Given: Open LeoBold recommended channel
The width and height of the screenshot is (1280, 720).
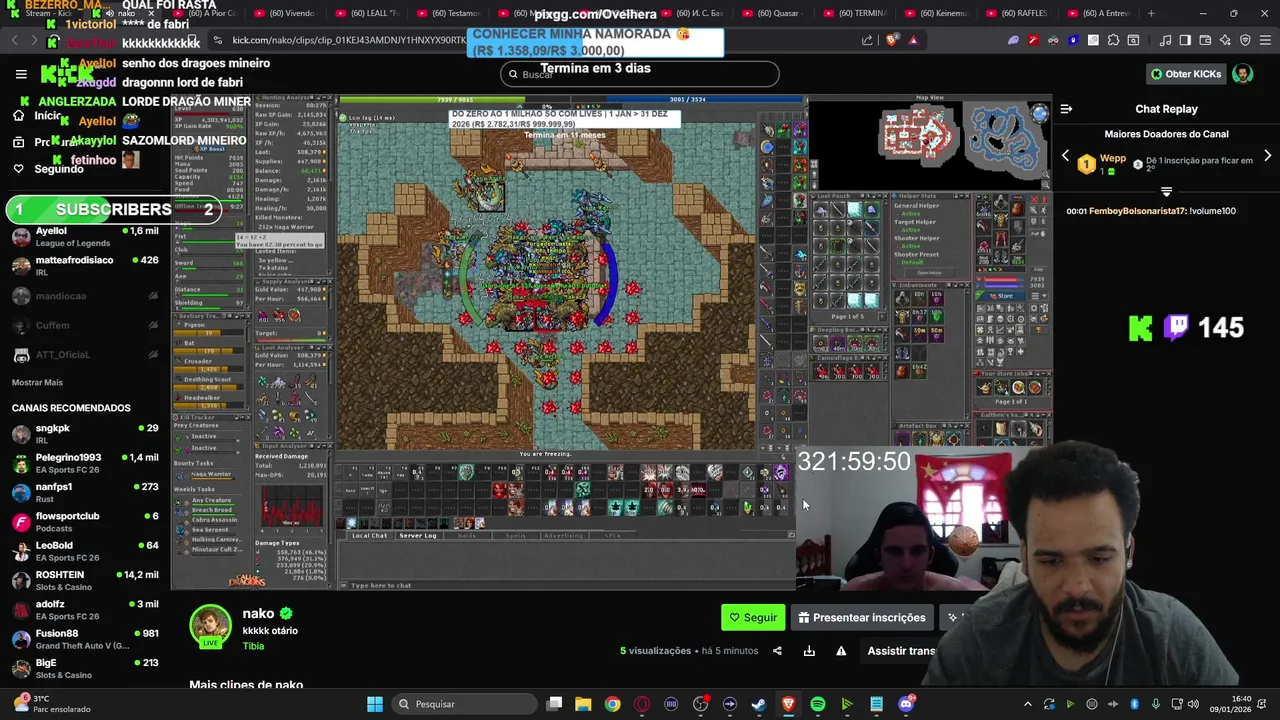Looking at the screenshot, I should point(85,551).
